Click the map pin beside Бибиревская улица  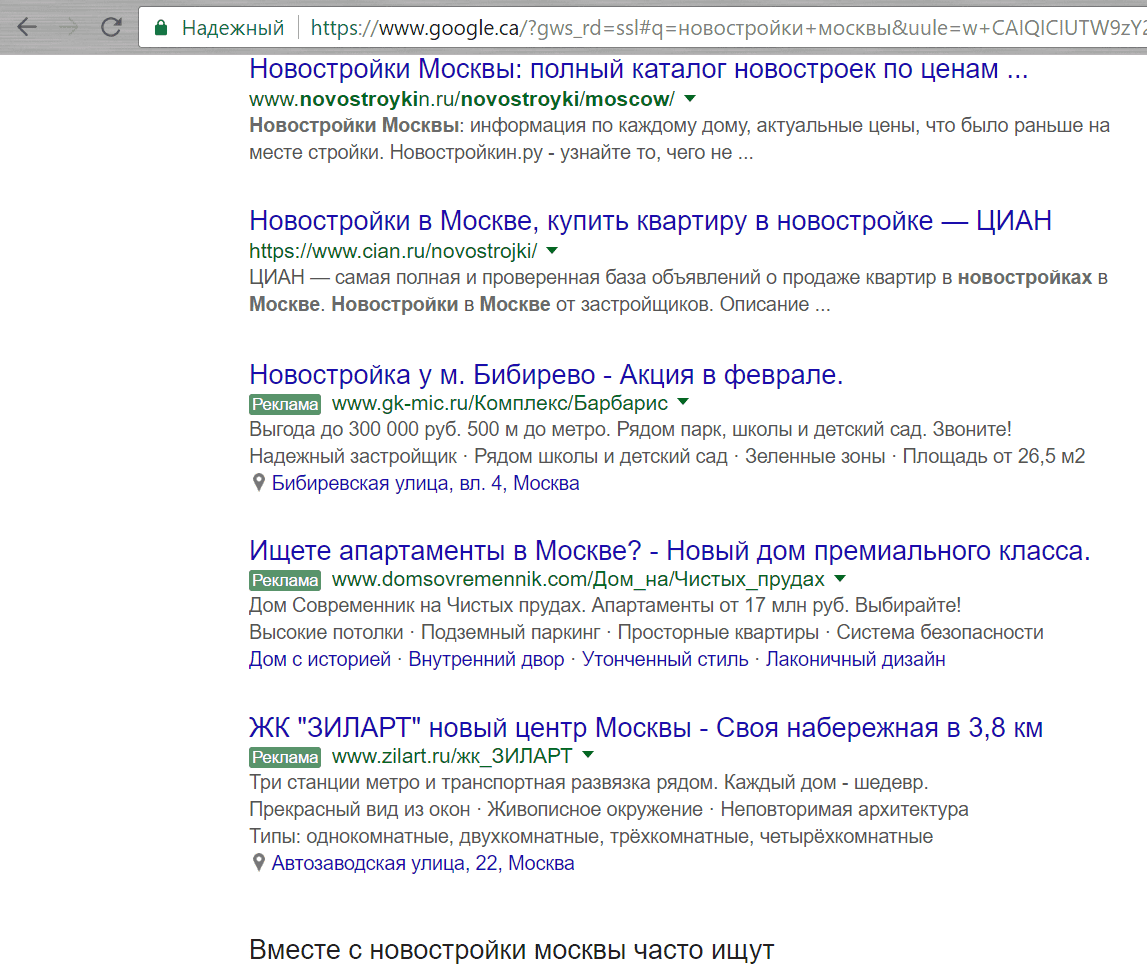click(258, 483)
